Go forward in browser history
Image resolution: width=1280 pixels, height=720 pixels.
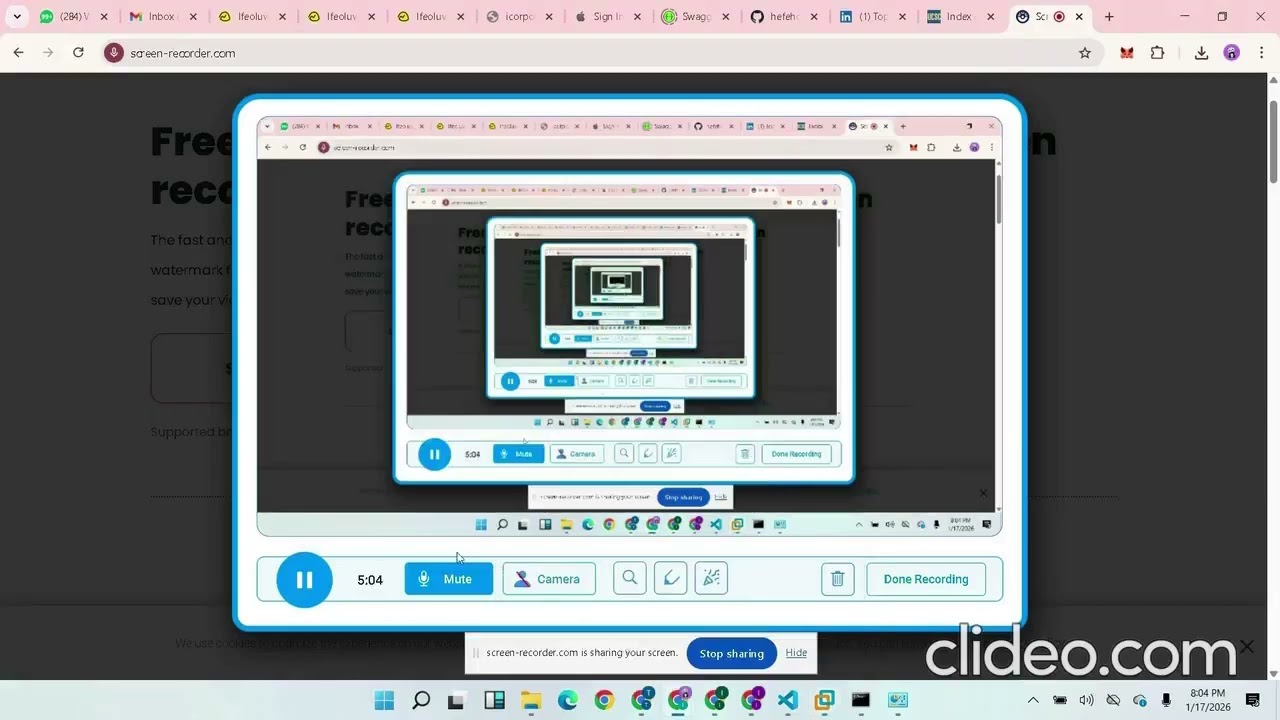coord(48,53)
